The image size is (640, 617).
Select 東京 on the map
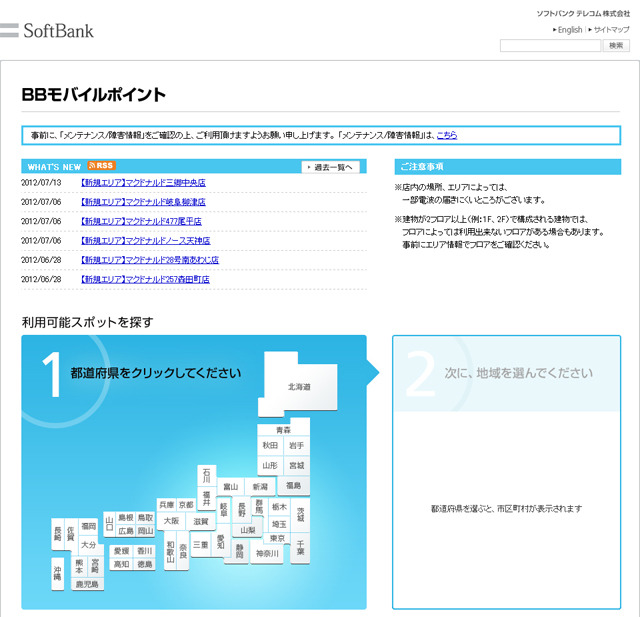point(277,538)
